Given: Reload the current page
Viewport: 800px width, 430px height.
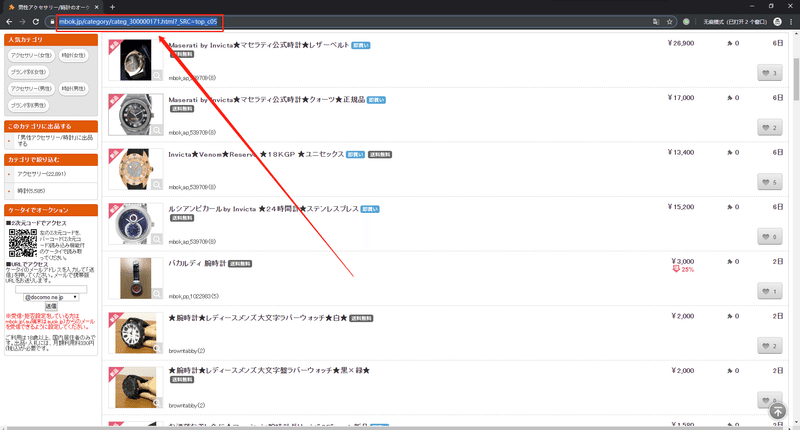Looking at the screenshot, I should (36, 21).
